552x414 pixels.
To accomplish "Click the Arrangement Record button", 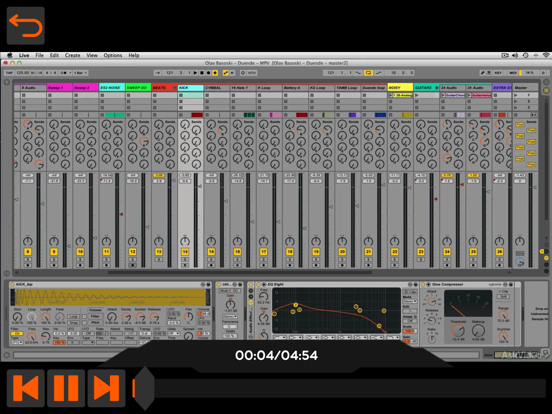I will pyautogui.click(x=208, y=73).
